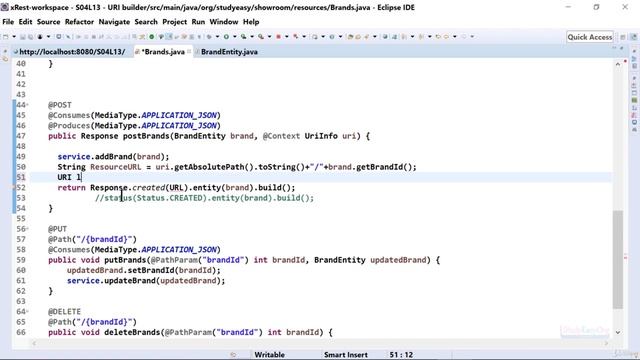Open the External Tools dropdown arrow
Image resolution: width=640 pixels, height=360 pixels.
tap(269, 37)
